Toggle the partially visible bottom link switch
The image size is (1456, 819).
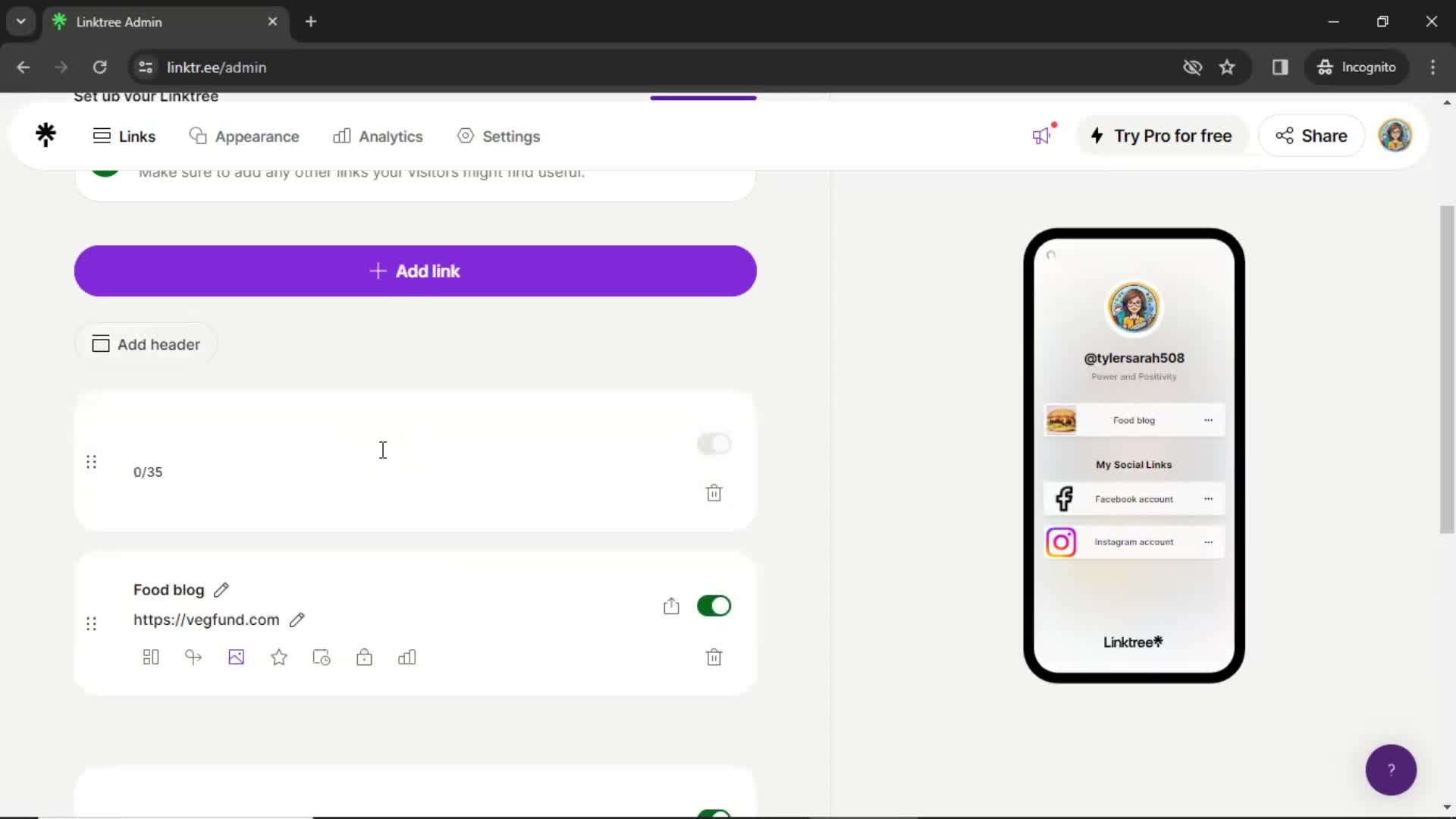click(x=715, y=811)
